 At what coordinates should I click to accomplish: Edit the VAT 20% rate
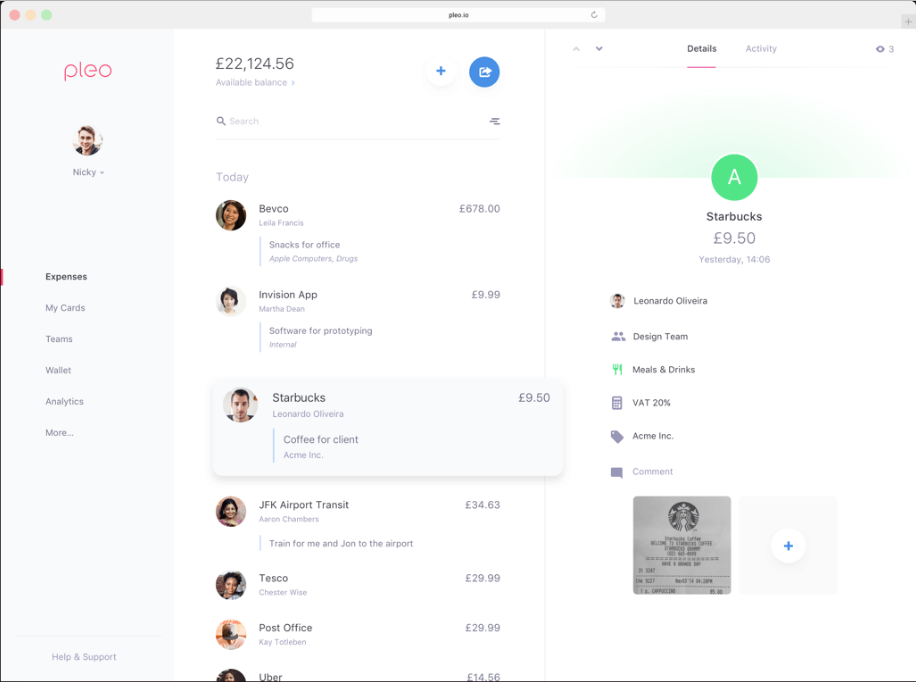pos(651,403)
